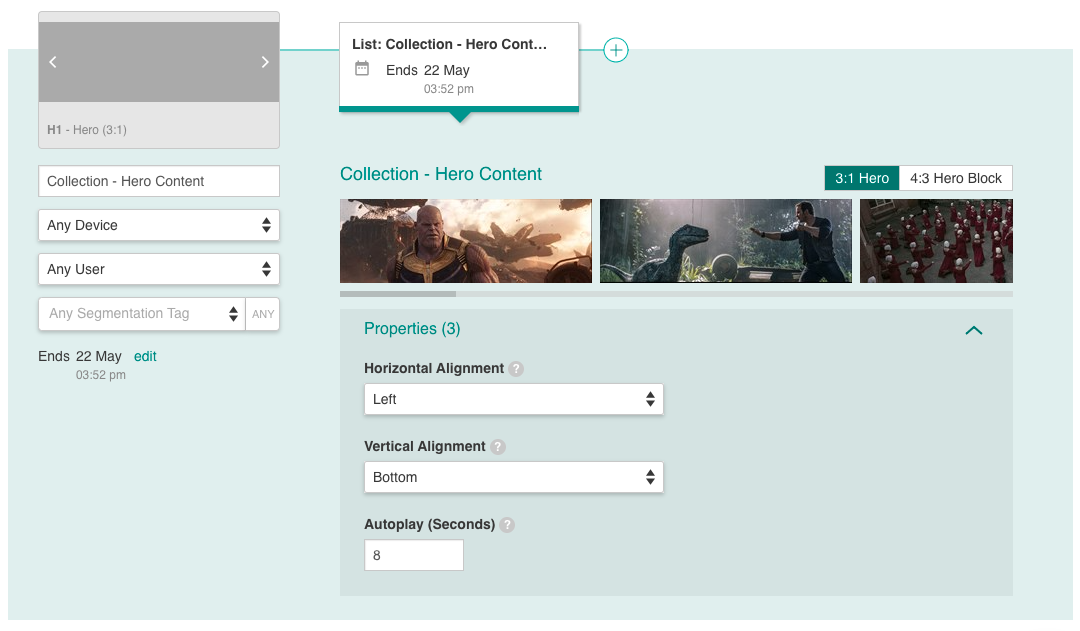Click the right arrow on hero preview
Screen dimensions: 1080x631
coord(265,62)
